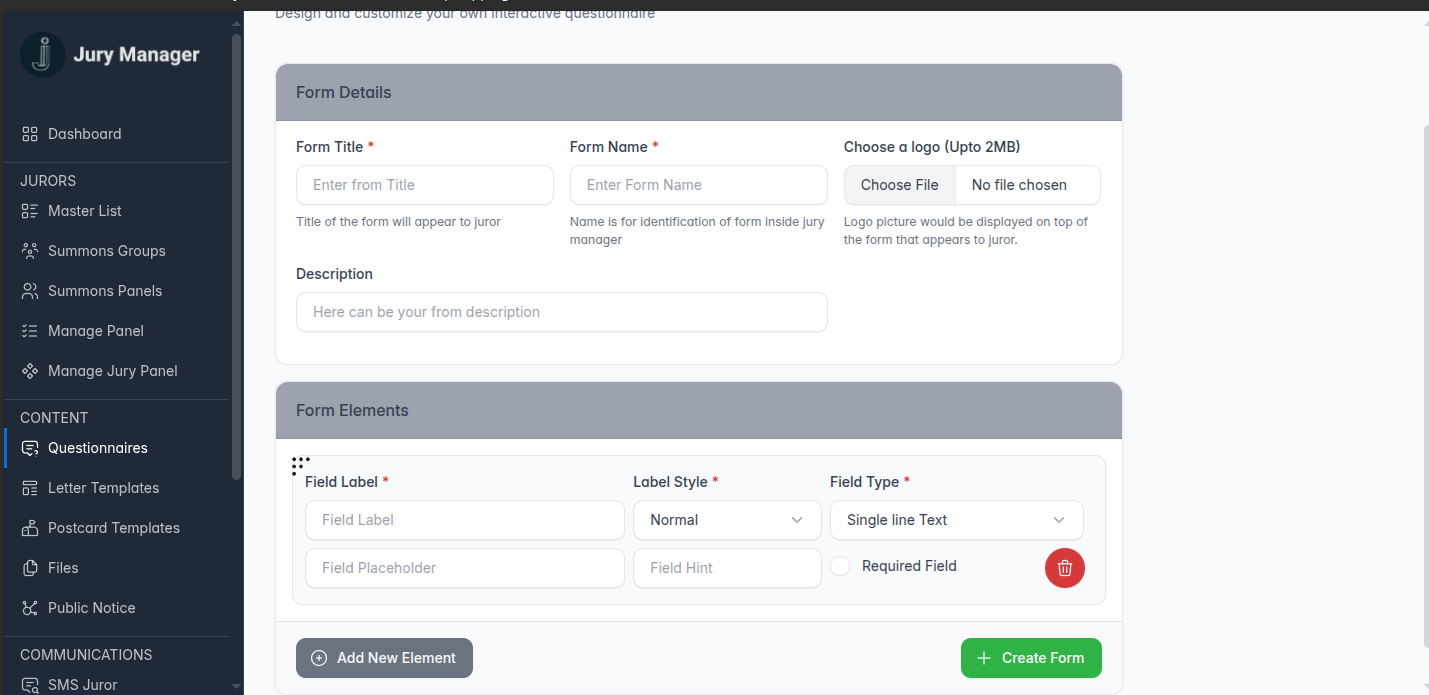Select SMS Juror under Communications
The width and height of the screenshot is (1429, 695).
click(x=31, y=684)
